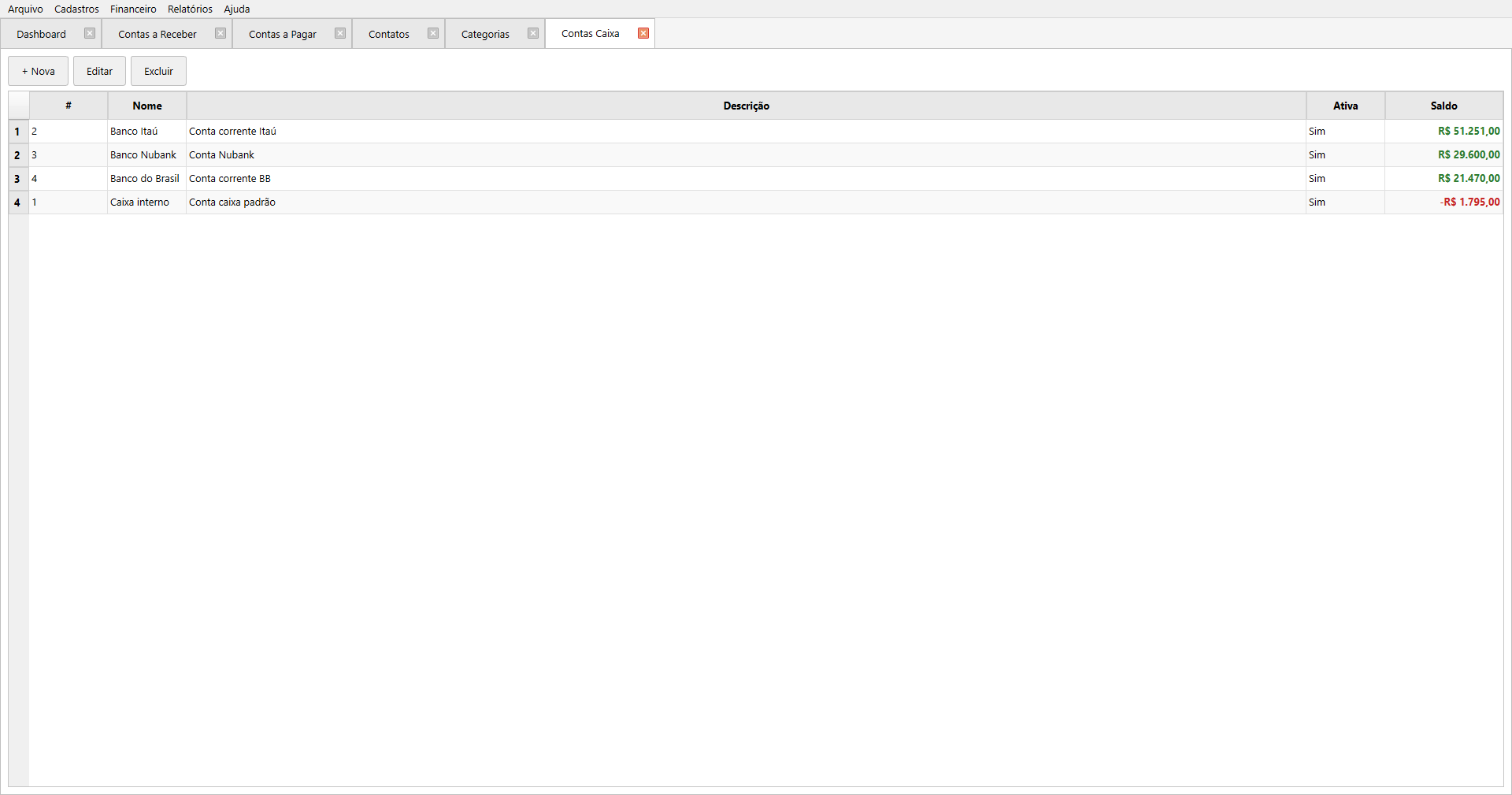The image size is (1512, 795).
Task: Switch to the Contas a Pagar tab
Action: pyautogui.click(x=283, y=34)
